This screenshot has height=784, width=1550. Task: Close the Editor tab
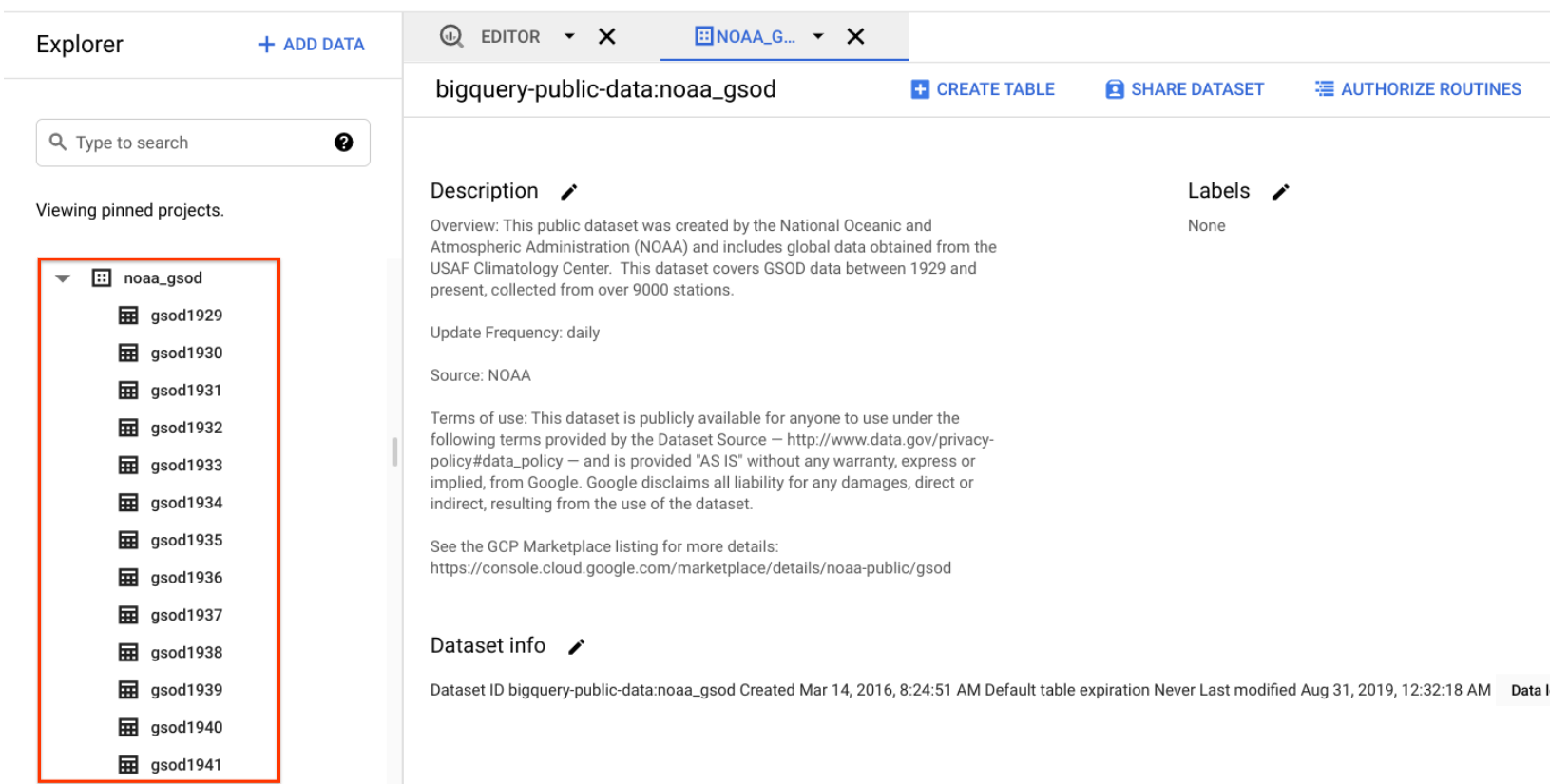tap(607, 36)
